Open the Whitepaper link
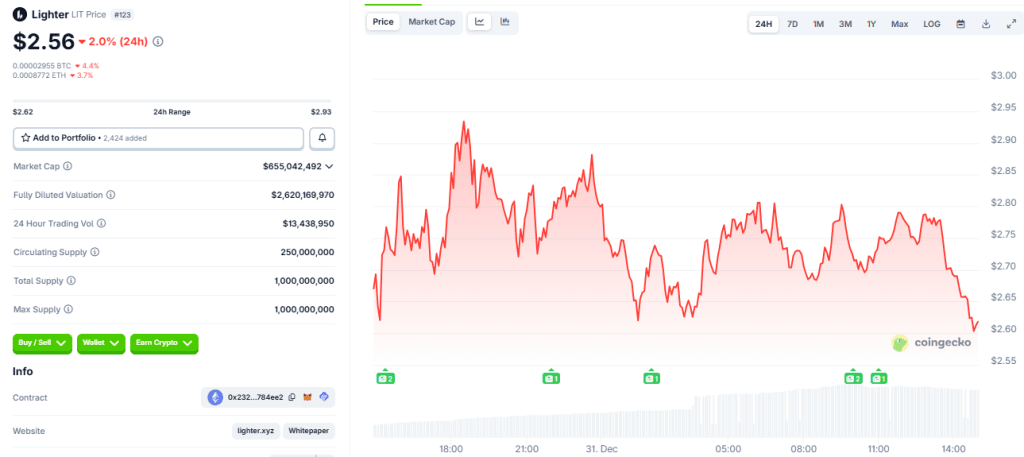This screenshot has width=1024, height=457. point(308,431)
